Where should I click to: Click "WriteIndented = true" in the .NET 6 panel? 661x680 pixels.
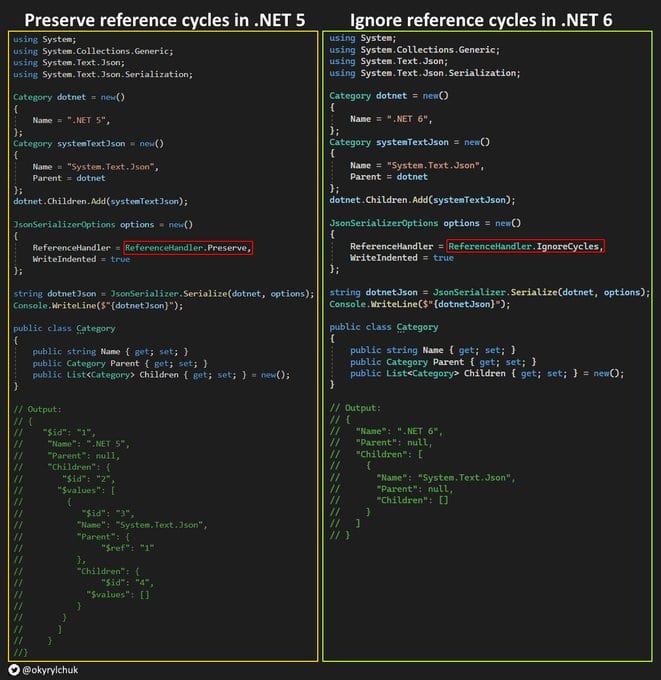[402, 258]
